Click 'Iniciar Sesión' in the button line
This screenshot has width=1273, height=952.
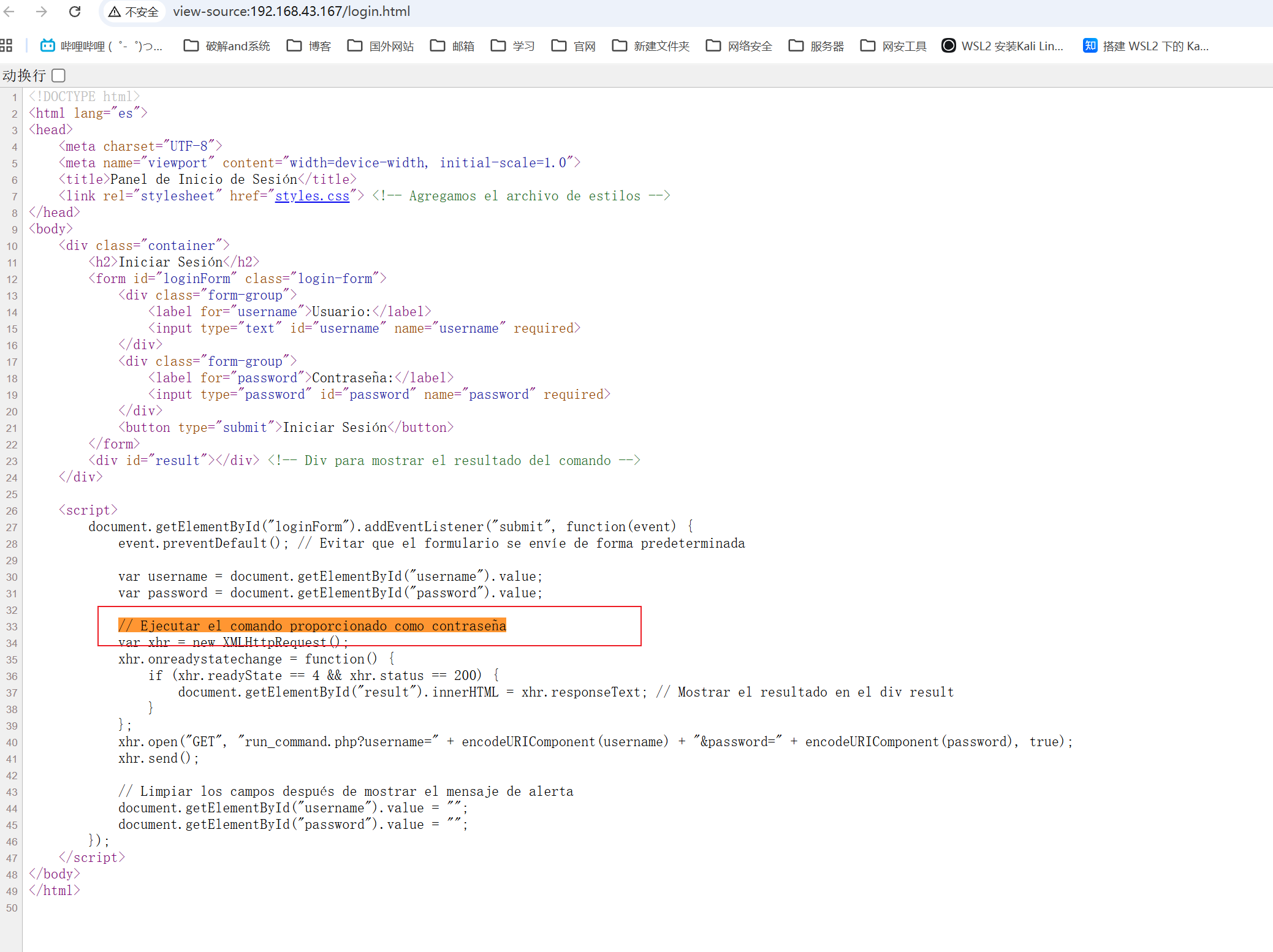coord(335,428)
